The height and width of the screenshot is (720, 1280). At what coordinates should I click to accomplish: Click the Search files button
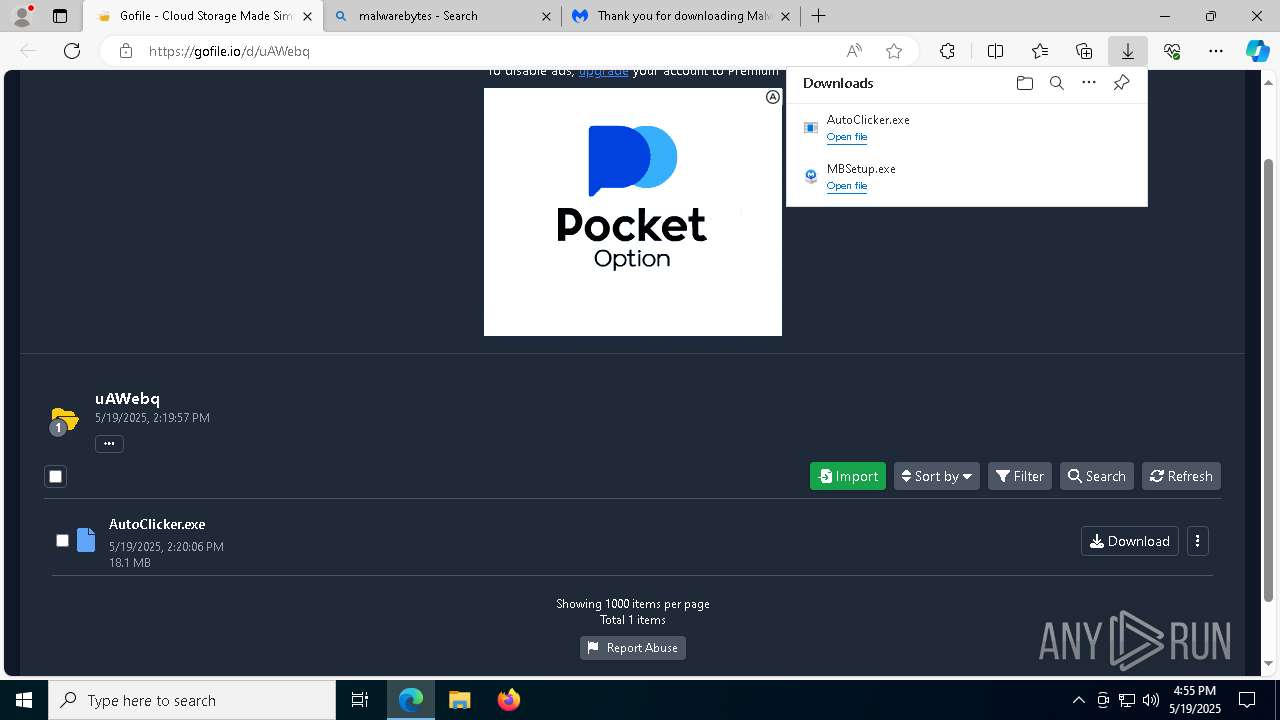(1096, 476)
